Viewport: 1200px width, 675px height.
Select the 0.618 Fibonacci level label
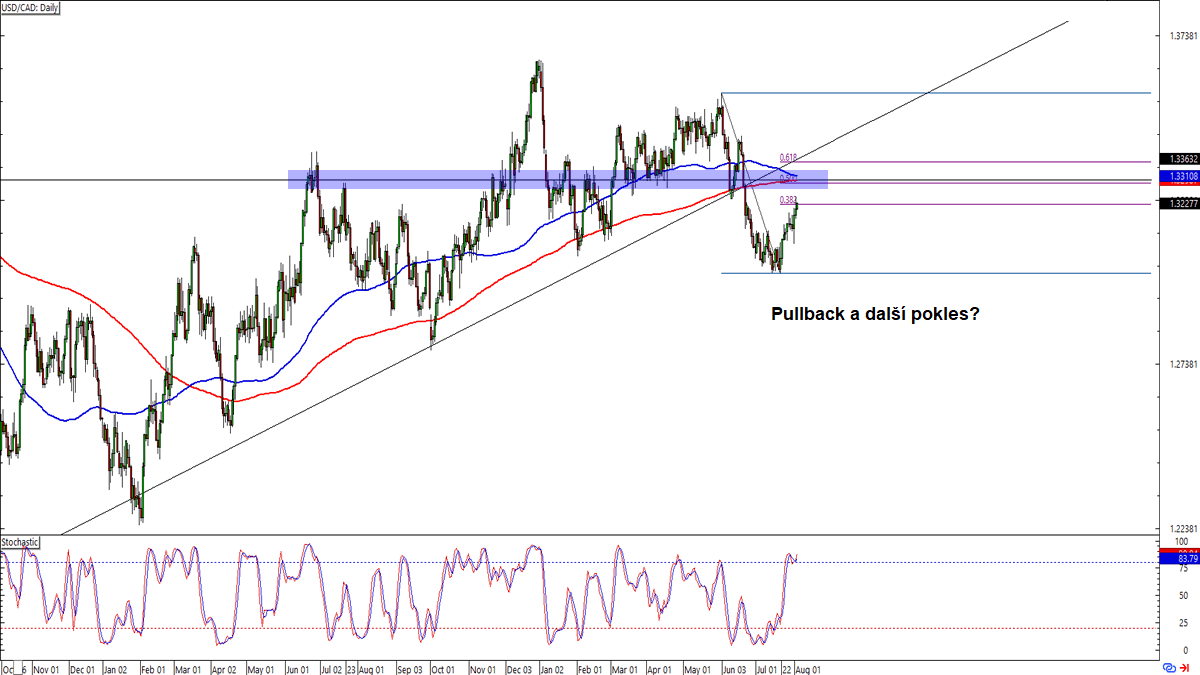[x=788, y=157]
